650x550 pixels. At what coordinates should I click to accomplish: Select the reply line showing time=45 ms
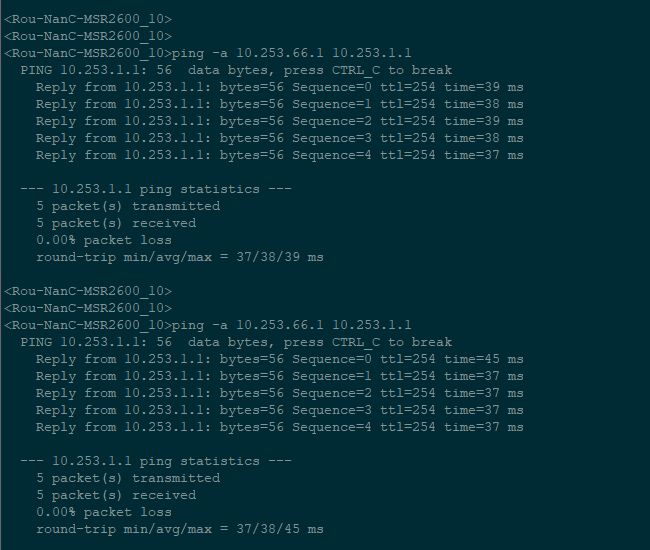279,359
